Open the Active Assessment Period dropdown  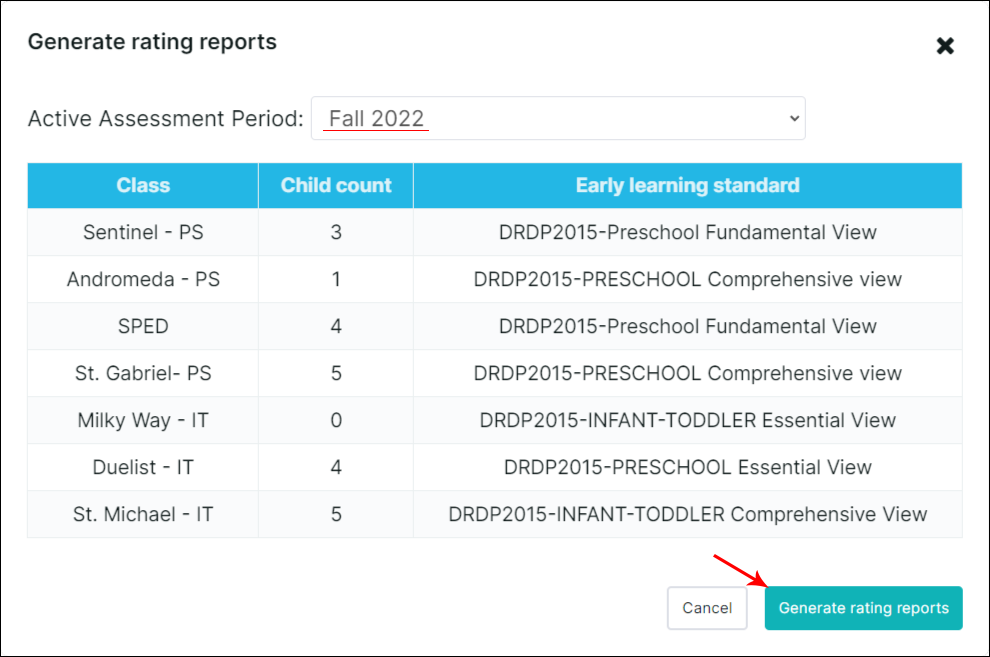558,118
